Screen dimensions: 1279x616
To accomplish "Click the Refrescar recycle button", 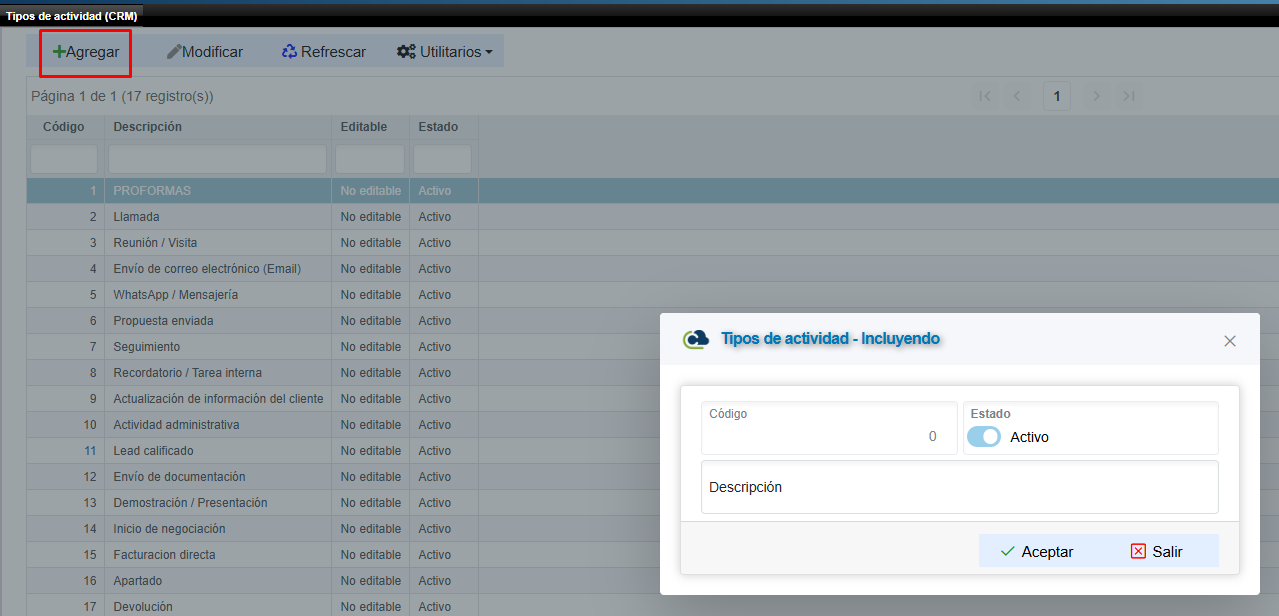I will coord(323,52).
